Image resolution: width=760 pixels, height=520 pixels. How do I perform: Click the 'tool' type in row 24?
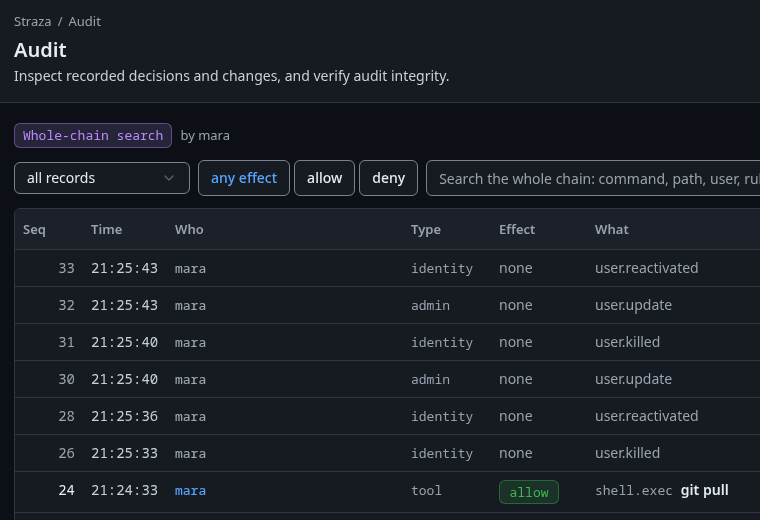coord(427,490)
